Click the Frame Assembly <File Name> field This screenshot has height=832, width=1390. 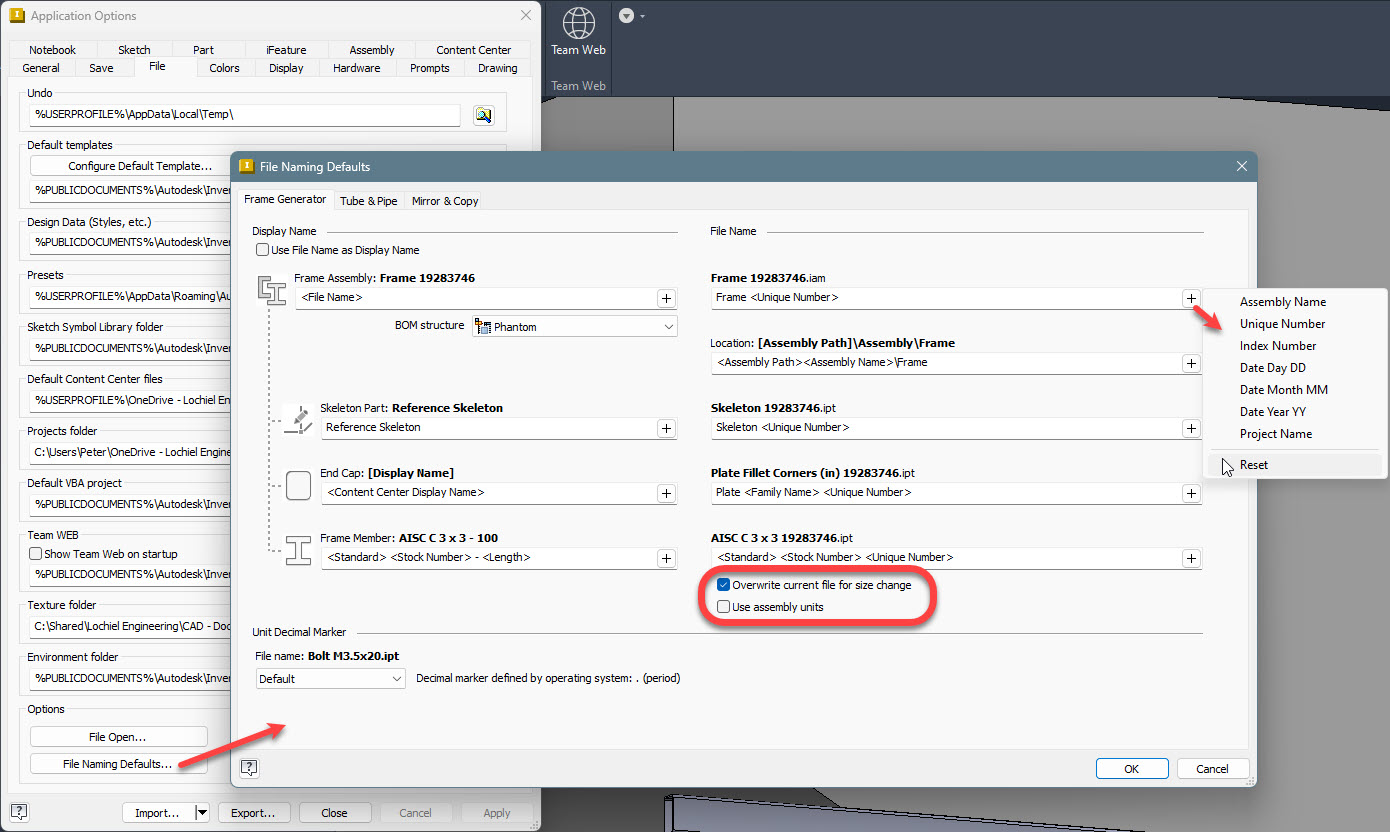475,298
